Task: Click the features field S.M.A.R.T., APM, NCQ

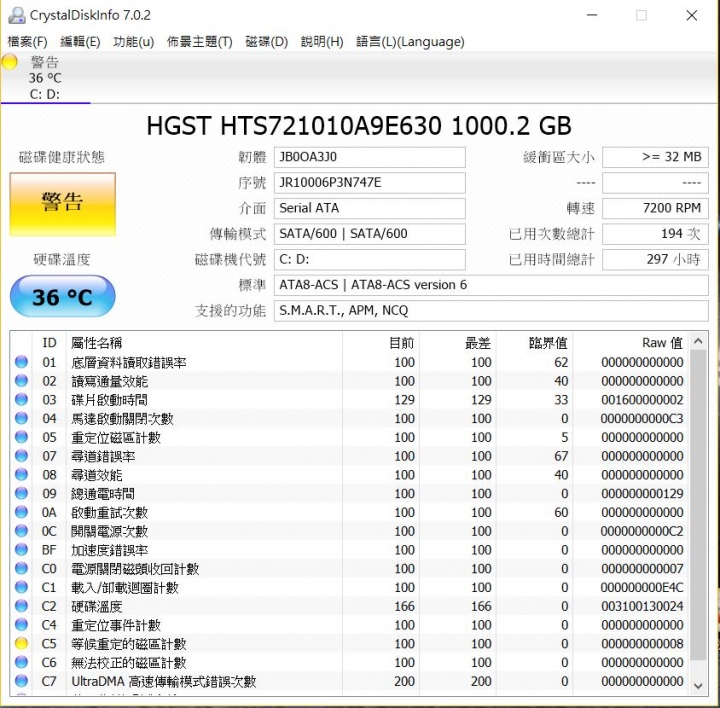Action: tap(491, 311)
